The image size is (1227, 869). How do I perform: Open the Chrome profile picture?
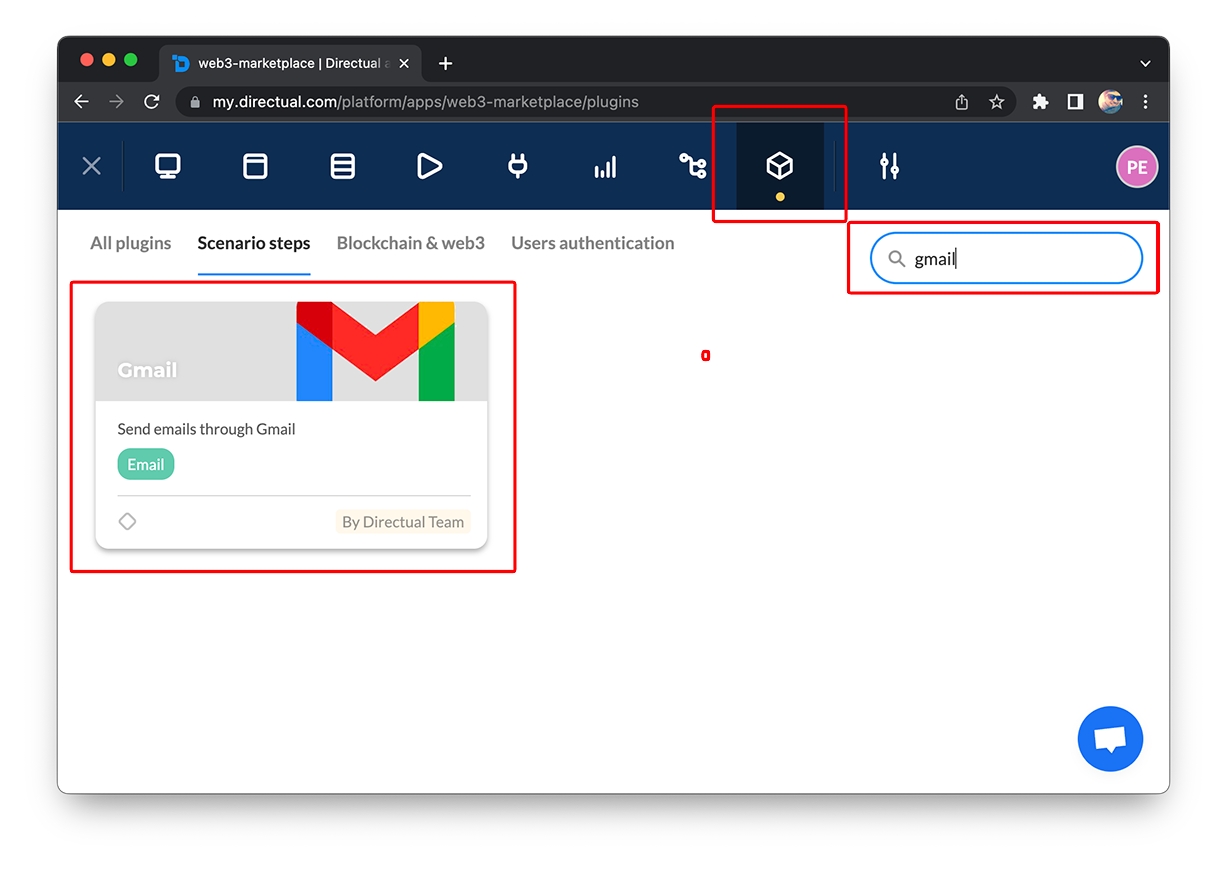point(1110,102)
